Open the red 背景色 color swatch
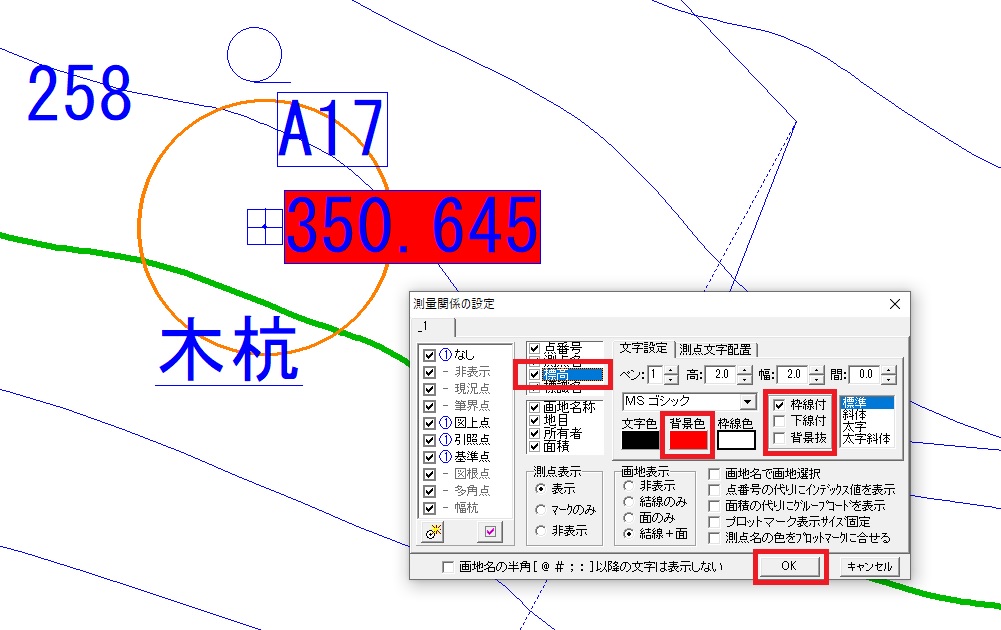 point(688,440)
